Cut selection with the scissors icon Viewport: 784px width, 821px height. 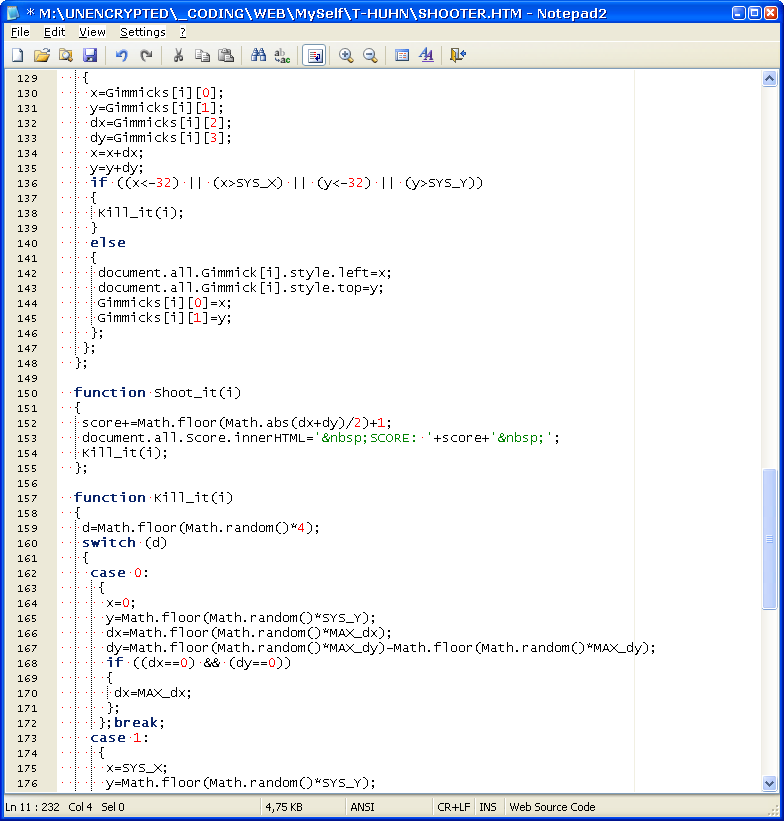(178, 55)
